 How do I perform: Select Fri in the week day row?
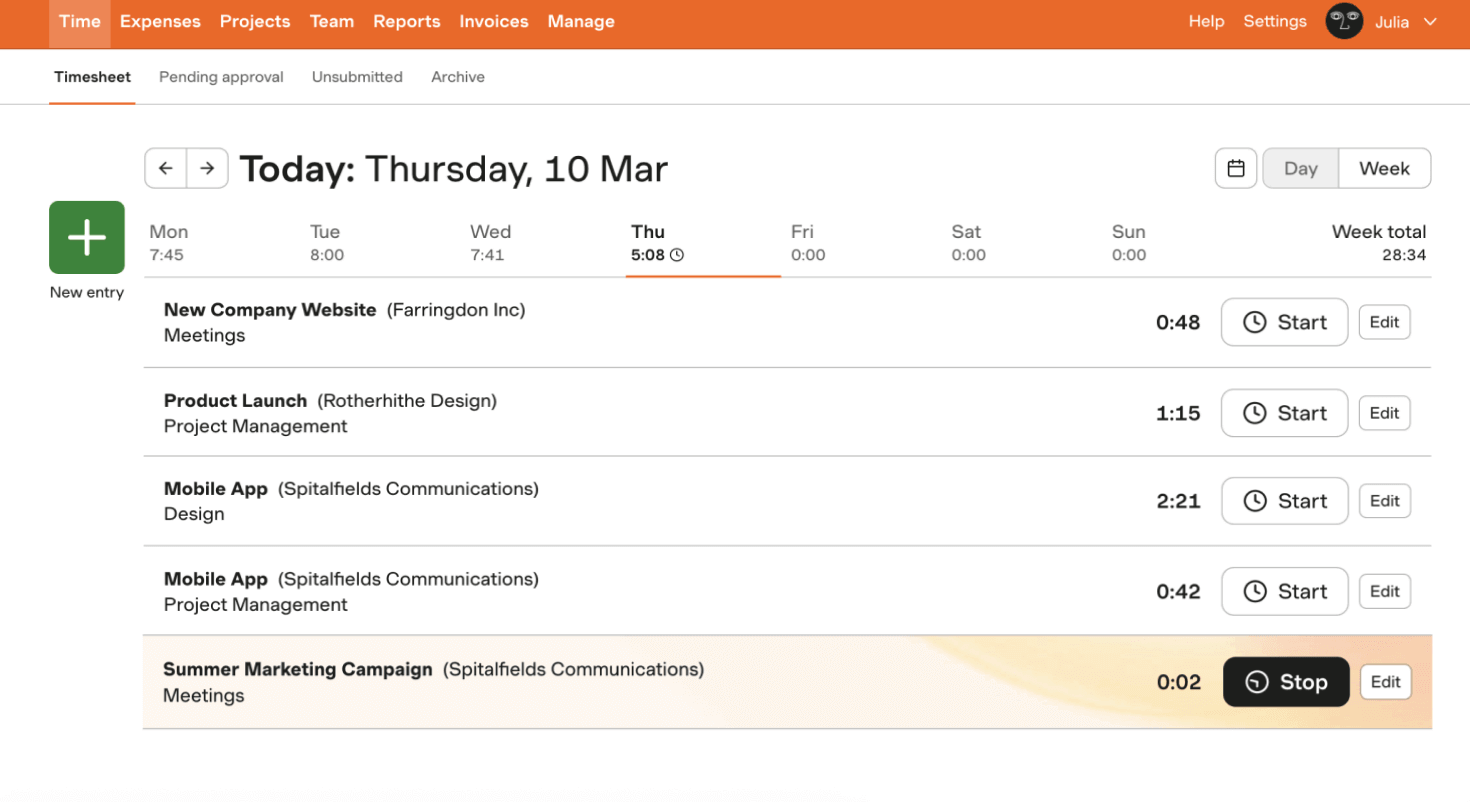click(x=807, y=242)
